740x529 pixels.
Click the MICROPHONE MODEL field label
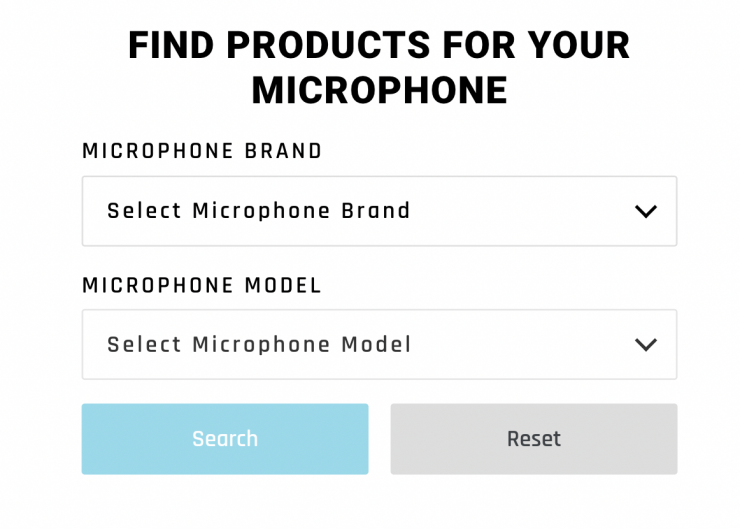pyautogui.click(x=202, y=285)
